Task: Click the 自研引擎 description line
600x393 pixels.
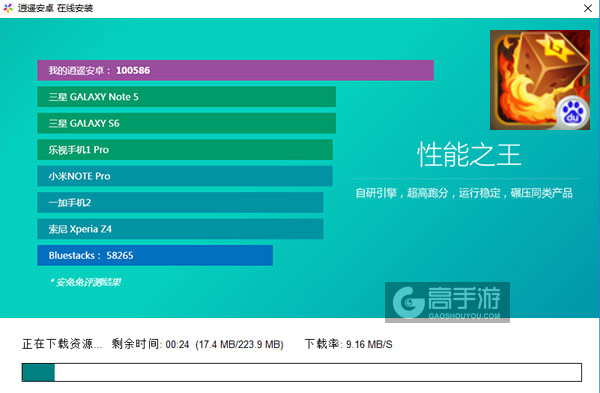Action: (x=464, y=193)
